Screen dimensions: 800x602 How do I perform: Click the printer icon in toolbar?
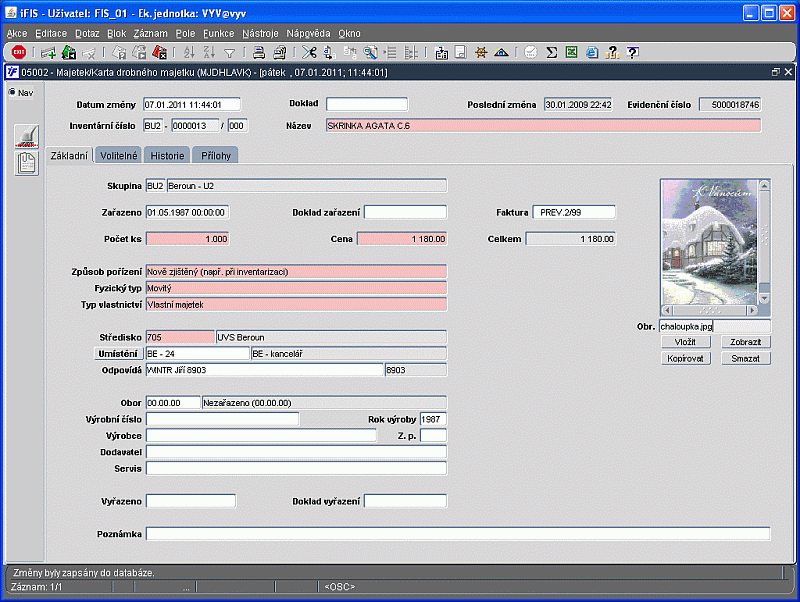click(x=258, y=52)
